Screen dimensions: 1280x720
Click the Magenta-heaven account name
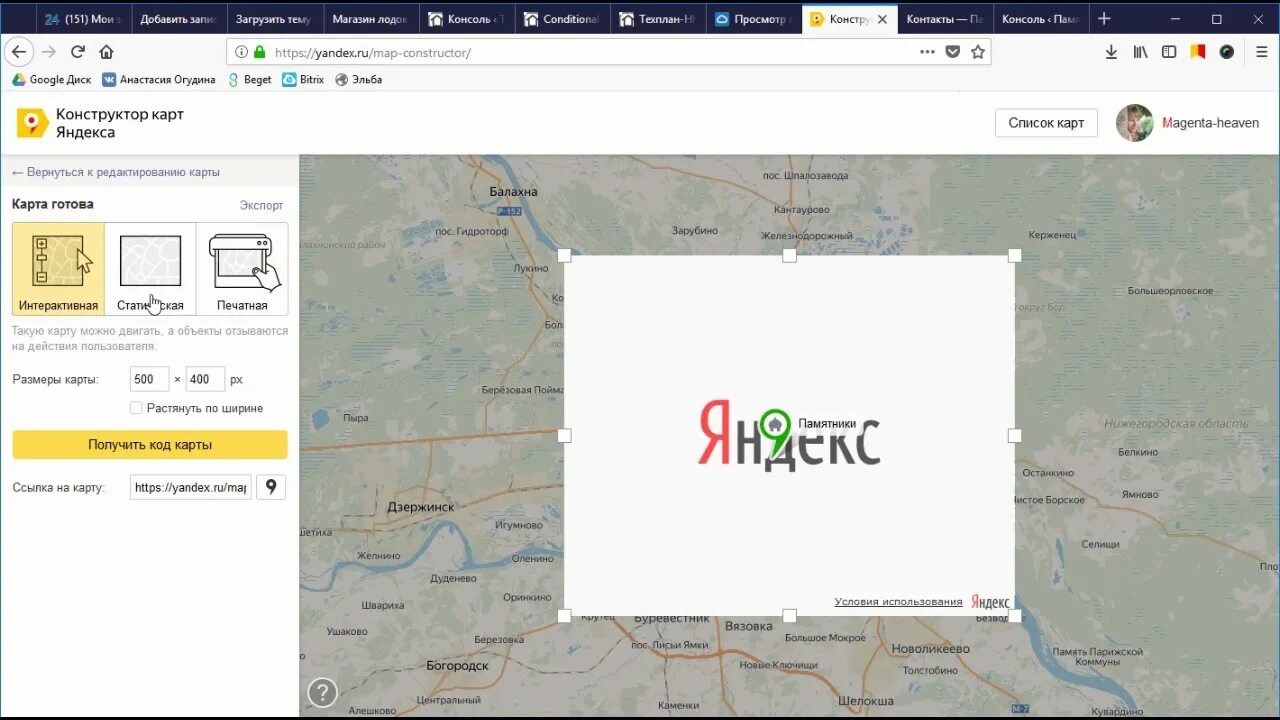click(1210, 123)
